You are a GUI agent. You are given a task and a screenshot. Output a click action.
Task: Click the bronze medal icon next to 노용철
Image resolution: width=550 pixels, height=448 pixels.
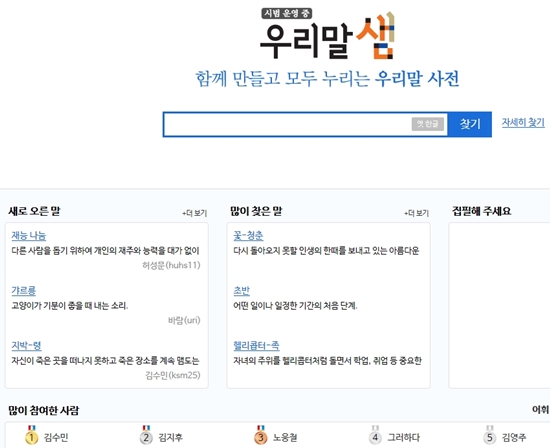(261, 435)
